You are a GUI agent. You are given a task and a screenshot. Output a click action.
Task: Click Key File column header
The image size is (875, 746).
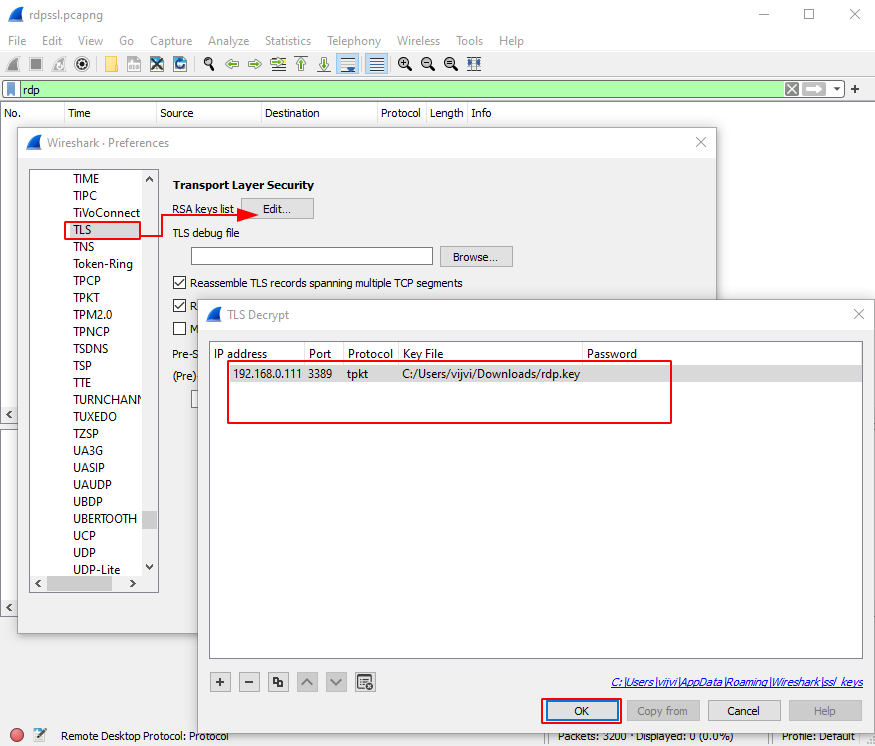(x=490, y=354)
